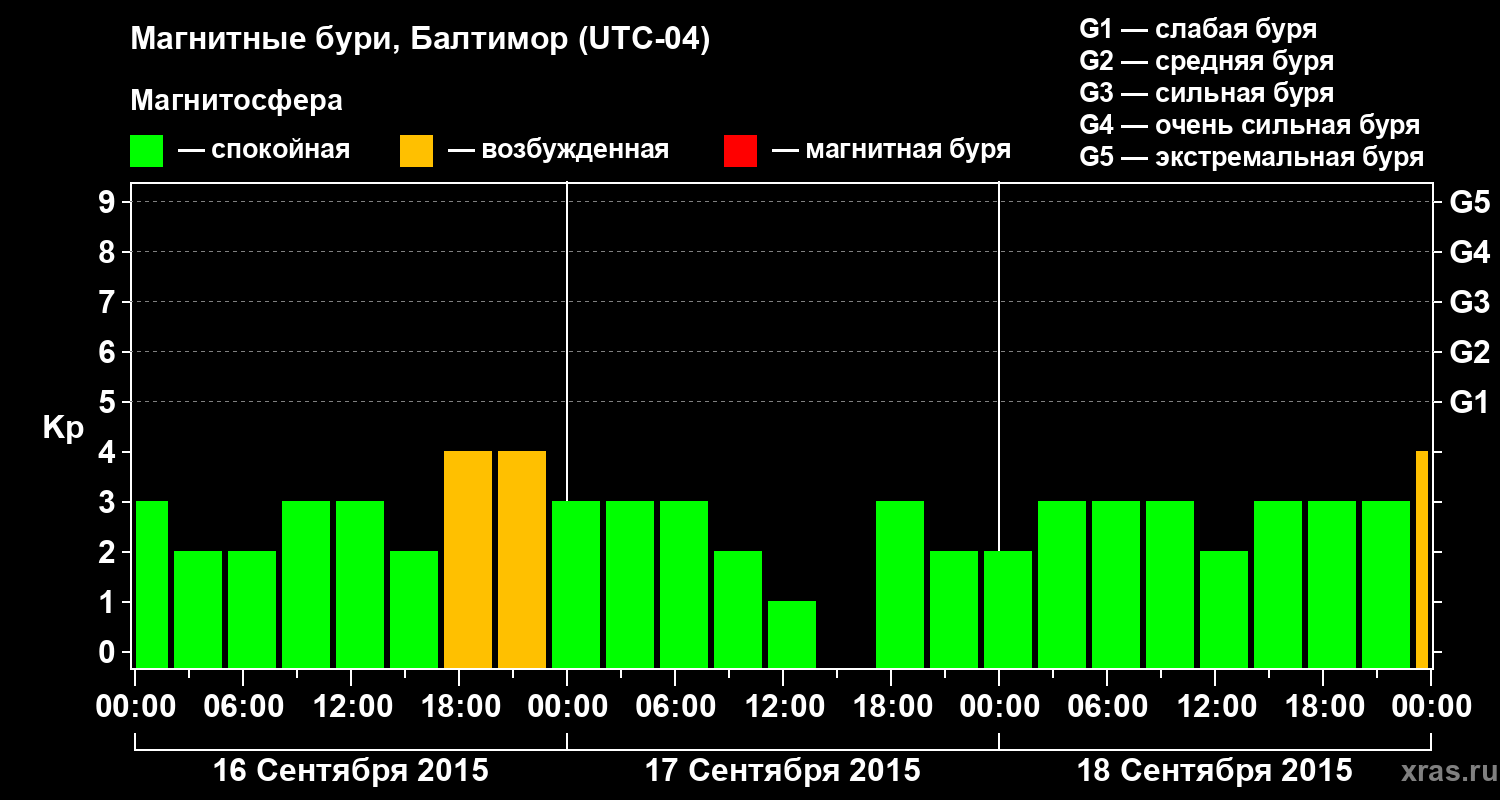
Task: Click the Kp 2 bar at 09:00 on 17 September
Action: point(738,610)
